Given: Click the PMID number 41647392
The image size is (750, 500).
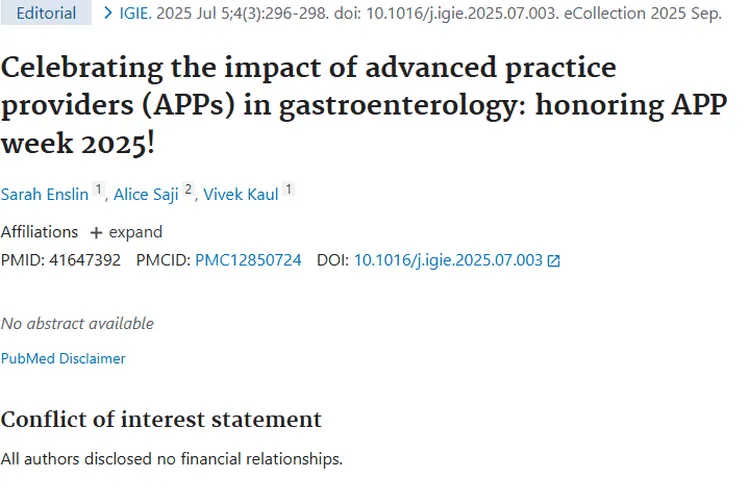Looking at the screenshot, I should [x=84, y=260].
